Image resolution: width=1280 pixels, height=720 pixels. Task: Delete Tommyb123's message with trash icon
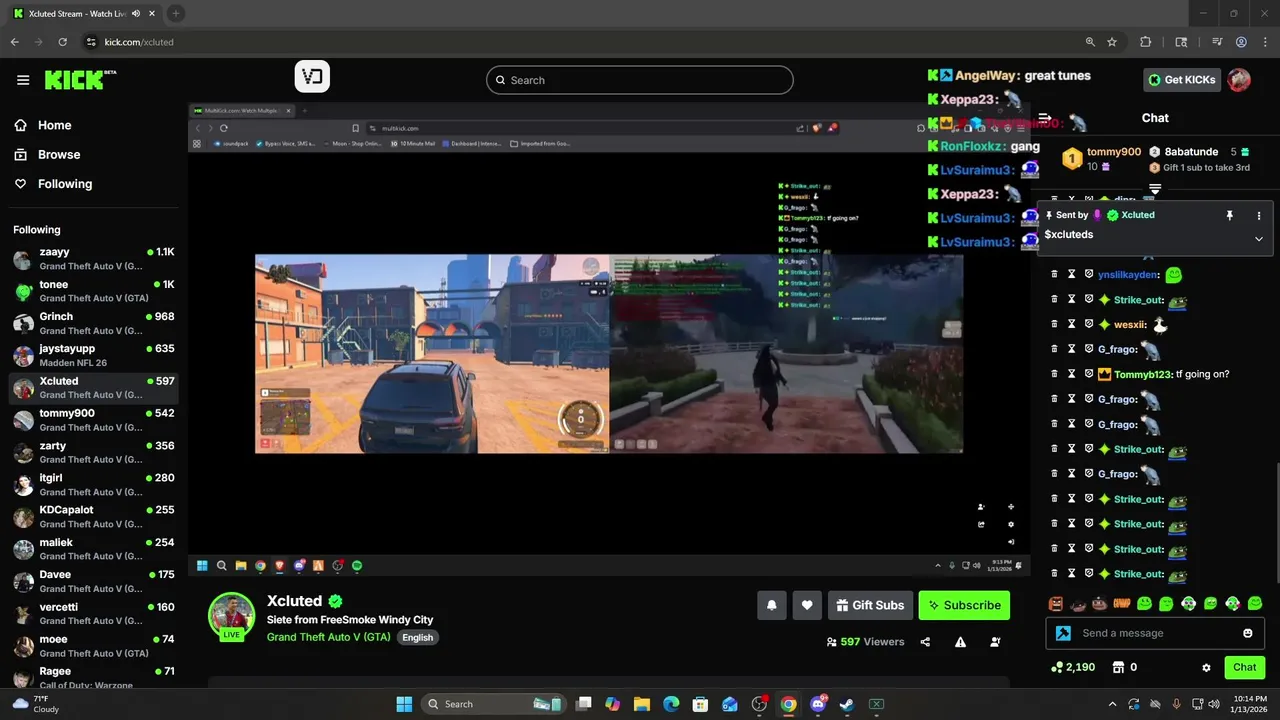(x=1054, y=374)
